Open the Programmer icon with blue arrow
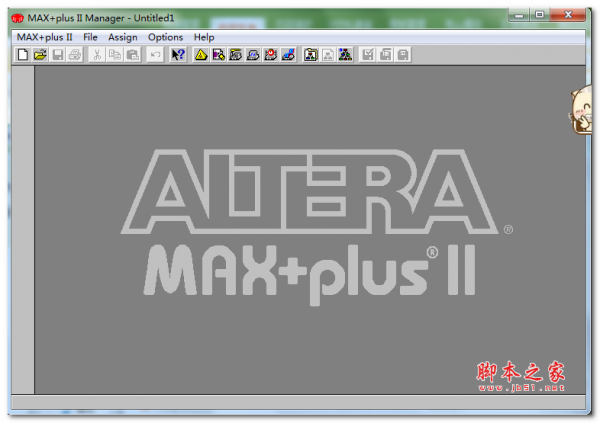The height and width of the screenshot is (423, 600). coord(288,55)
